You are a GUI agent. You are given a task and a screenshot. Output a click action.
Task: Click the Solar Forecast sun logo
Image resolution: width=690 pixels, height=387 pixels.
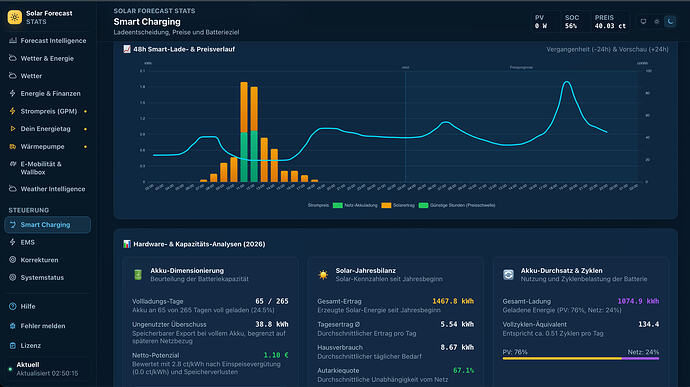(x=15, y=17)
